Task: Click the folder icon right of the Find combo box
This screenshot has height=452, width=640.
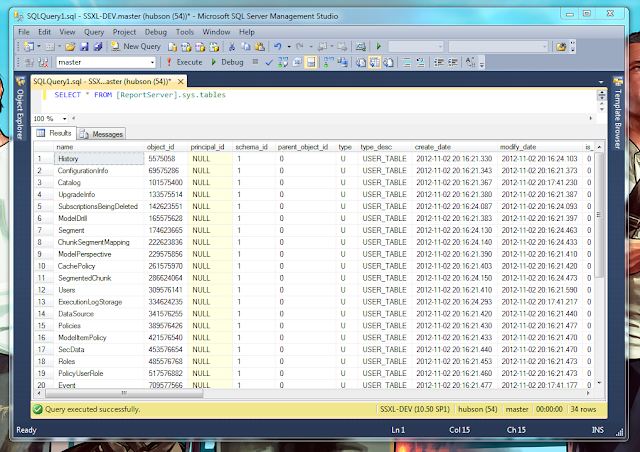Action: pyautogui.click(x=561, y=47)
